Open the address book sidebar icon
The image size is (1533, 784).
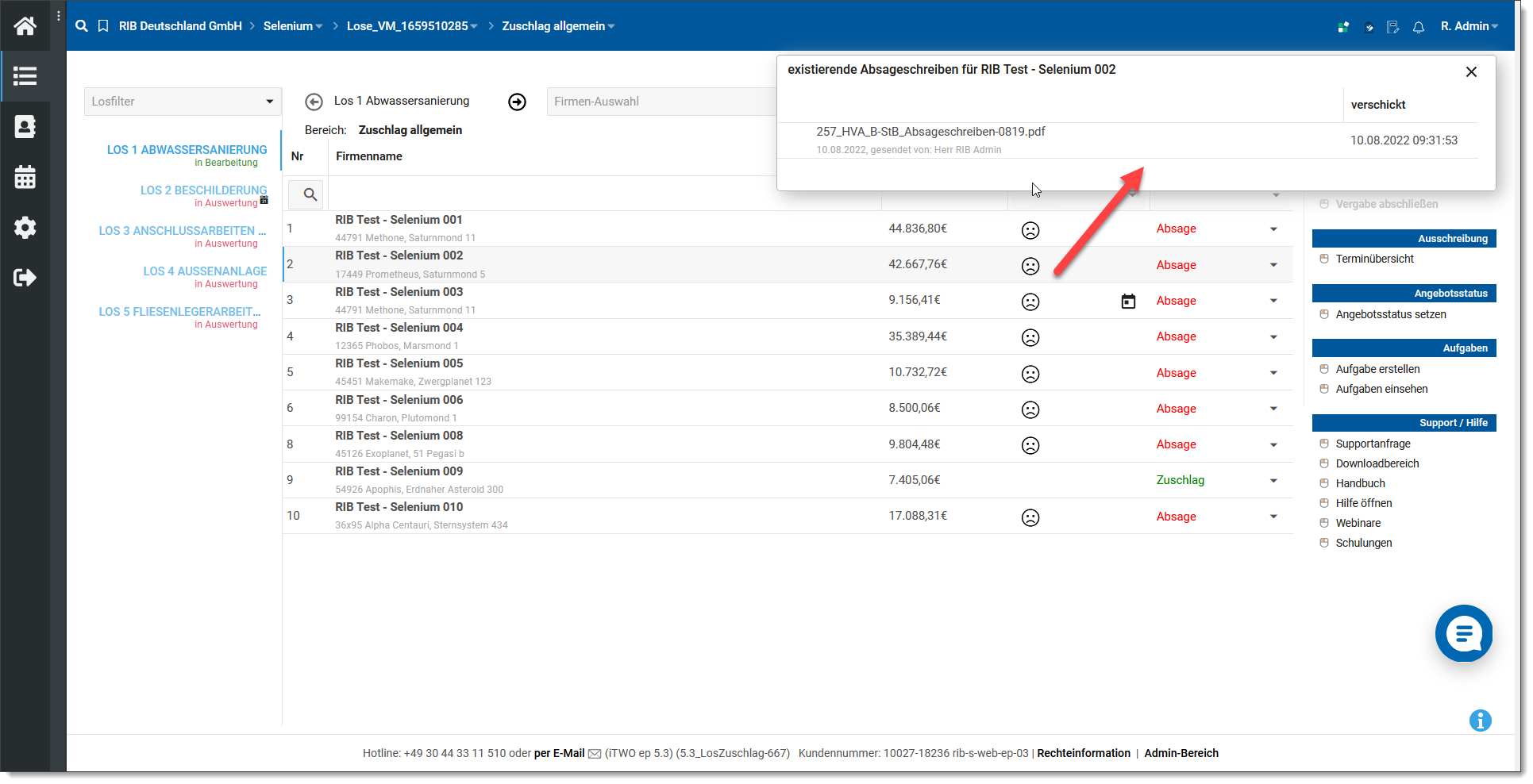pos(25,126)
